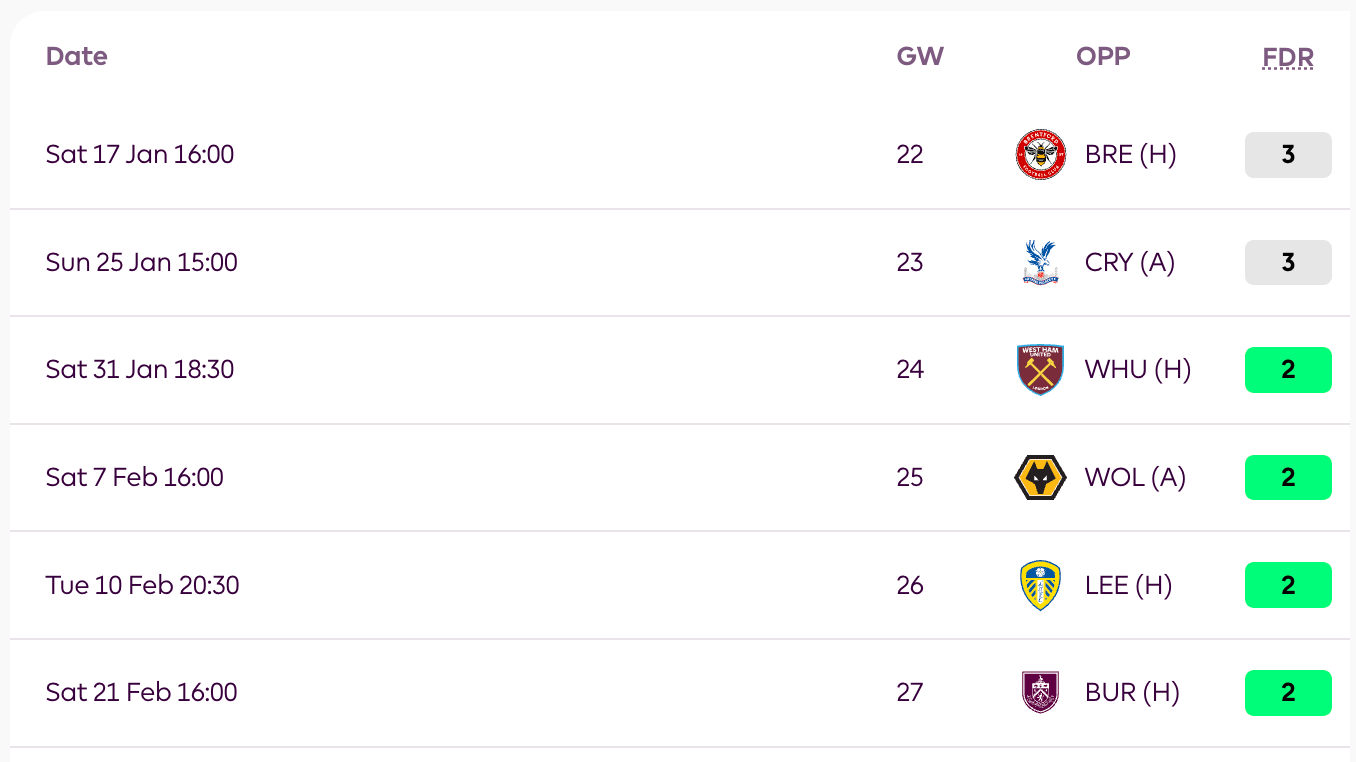Click the Date column header
The height and width of the screenshot is (762, 1356).
point(77,56)
